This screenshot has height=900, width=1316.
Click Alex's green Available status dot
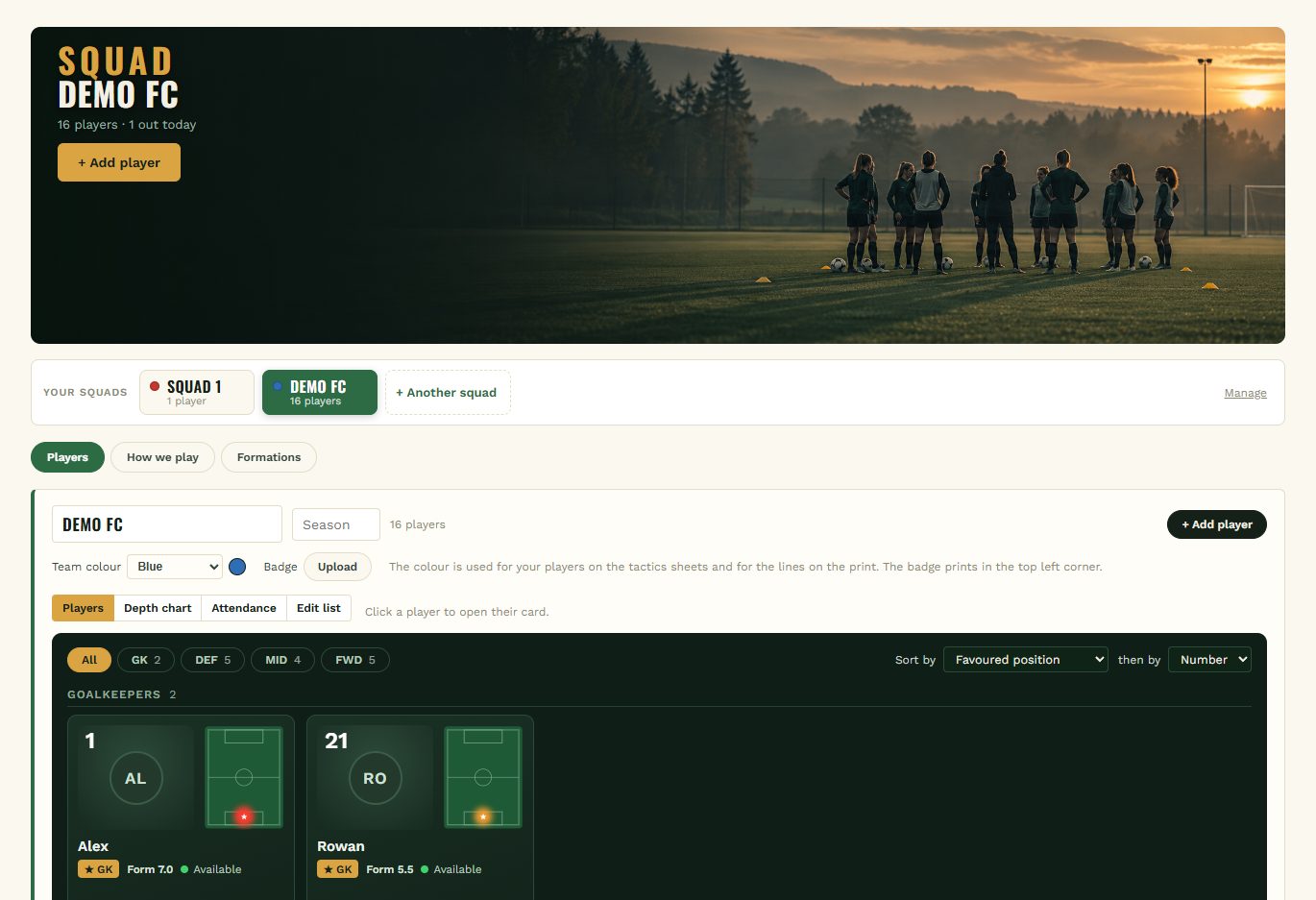[184, 869]
